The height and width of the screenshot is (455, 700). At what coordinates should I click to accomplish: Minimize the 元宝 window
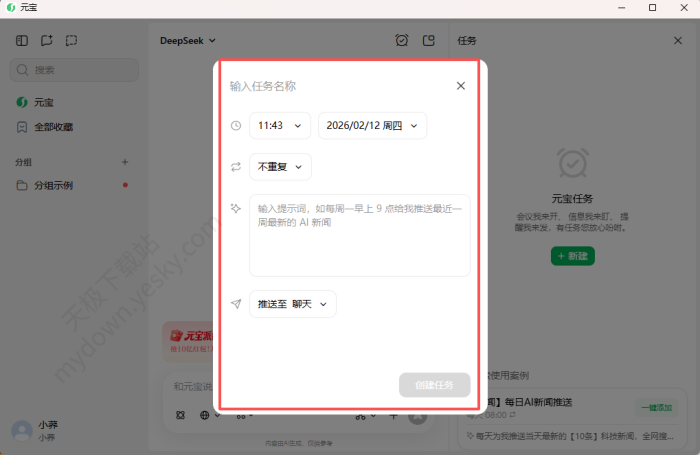(x=621, y=8)
